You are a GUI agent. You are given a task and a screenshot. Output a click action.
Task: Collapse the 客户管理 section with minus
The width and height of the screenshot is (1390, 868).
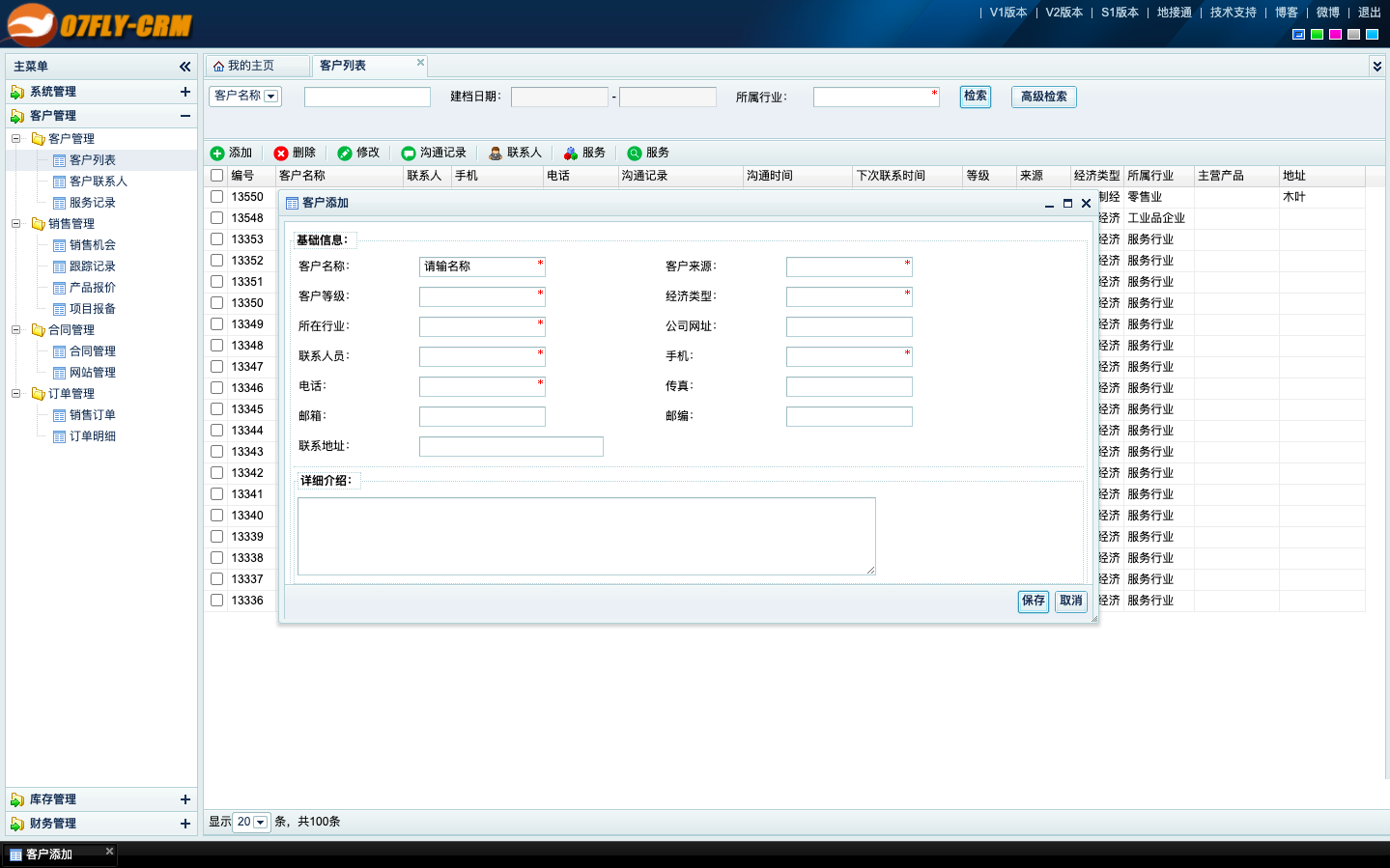[x=185, y=116]
